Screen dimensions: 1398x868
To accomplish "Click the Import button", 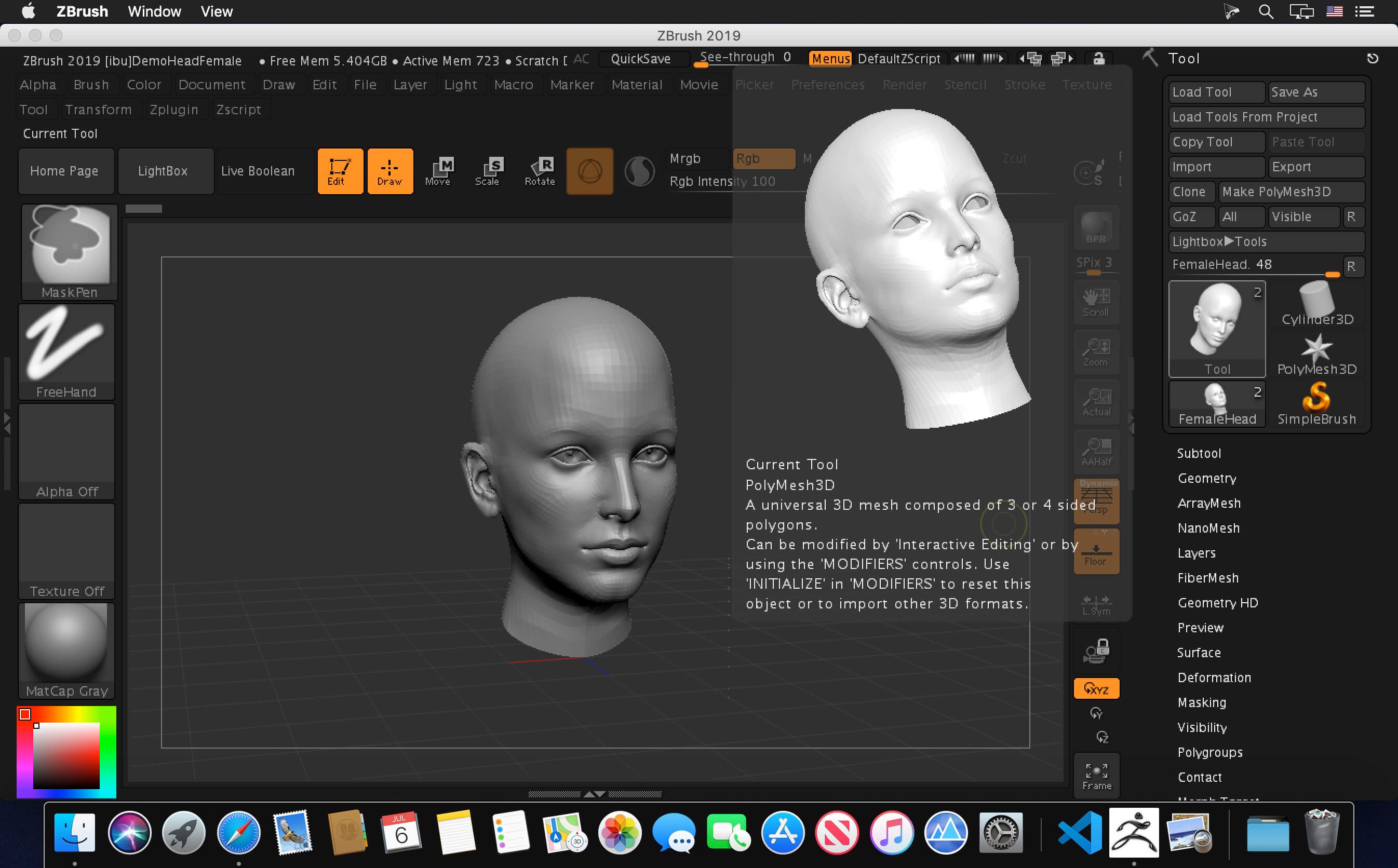I will tap(1217, 167).
